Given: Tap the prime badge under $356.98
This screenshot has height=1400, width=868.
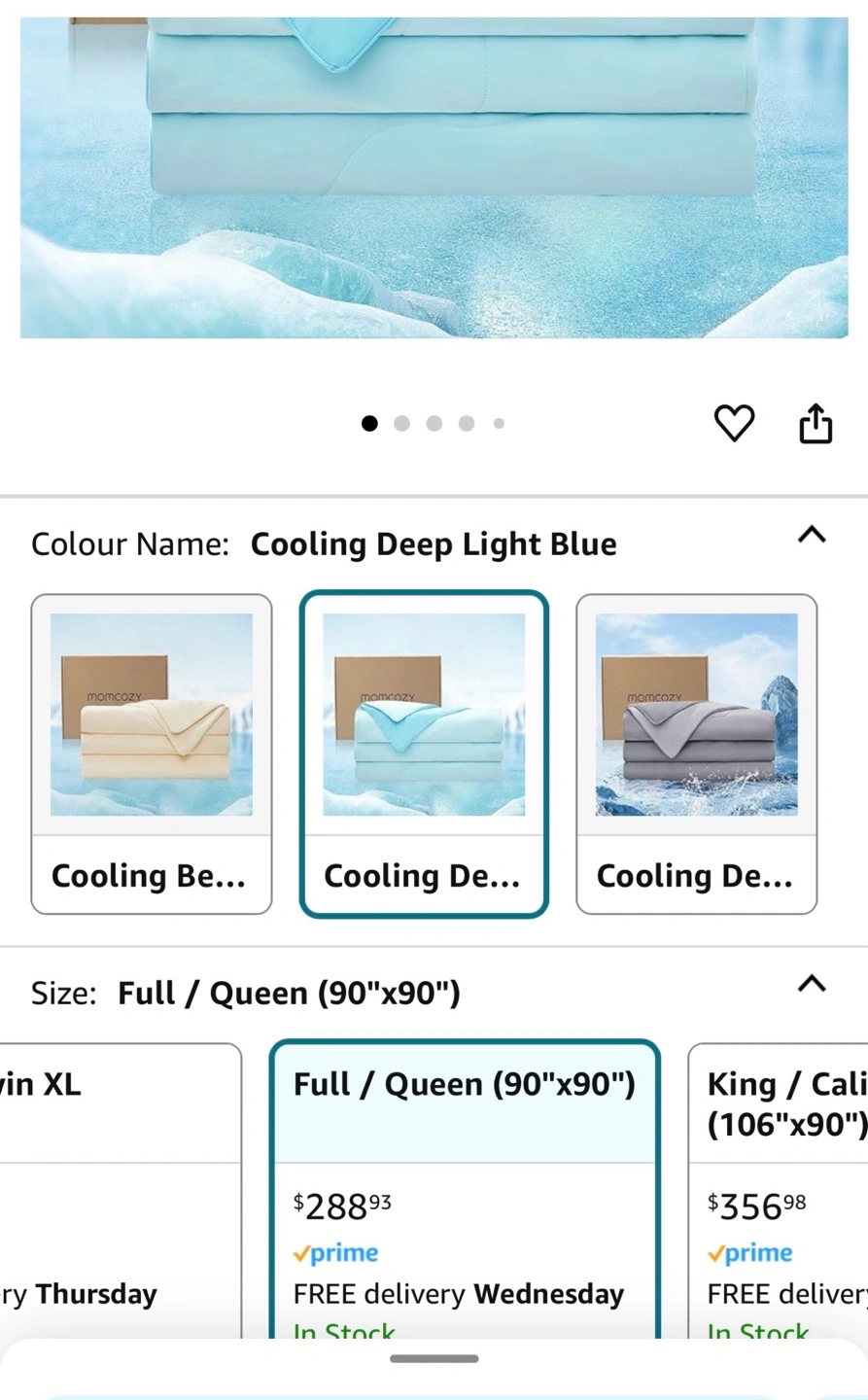Looking at the screenshot, I should tap(749, 1253).
